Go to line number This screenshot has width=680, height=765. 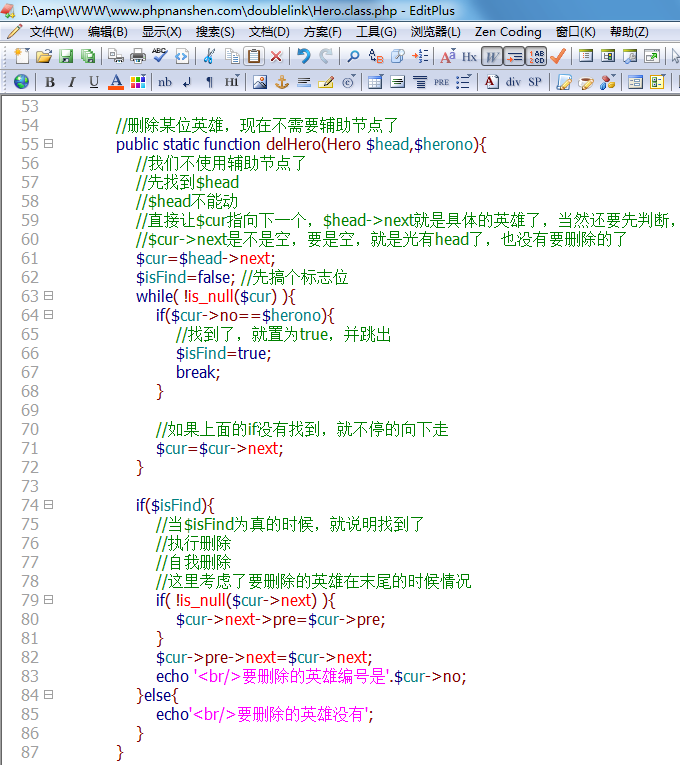(420, 57)
